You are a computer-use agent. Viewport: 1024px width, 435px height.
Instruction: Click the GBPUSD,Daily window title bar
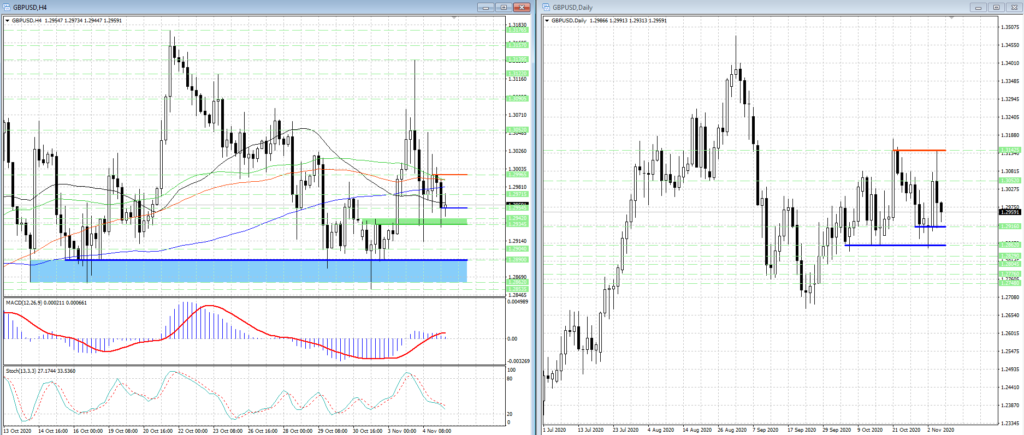[x=750, y=7]
